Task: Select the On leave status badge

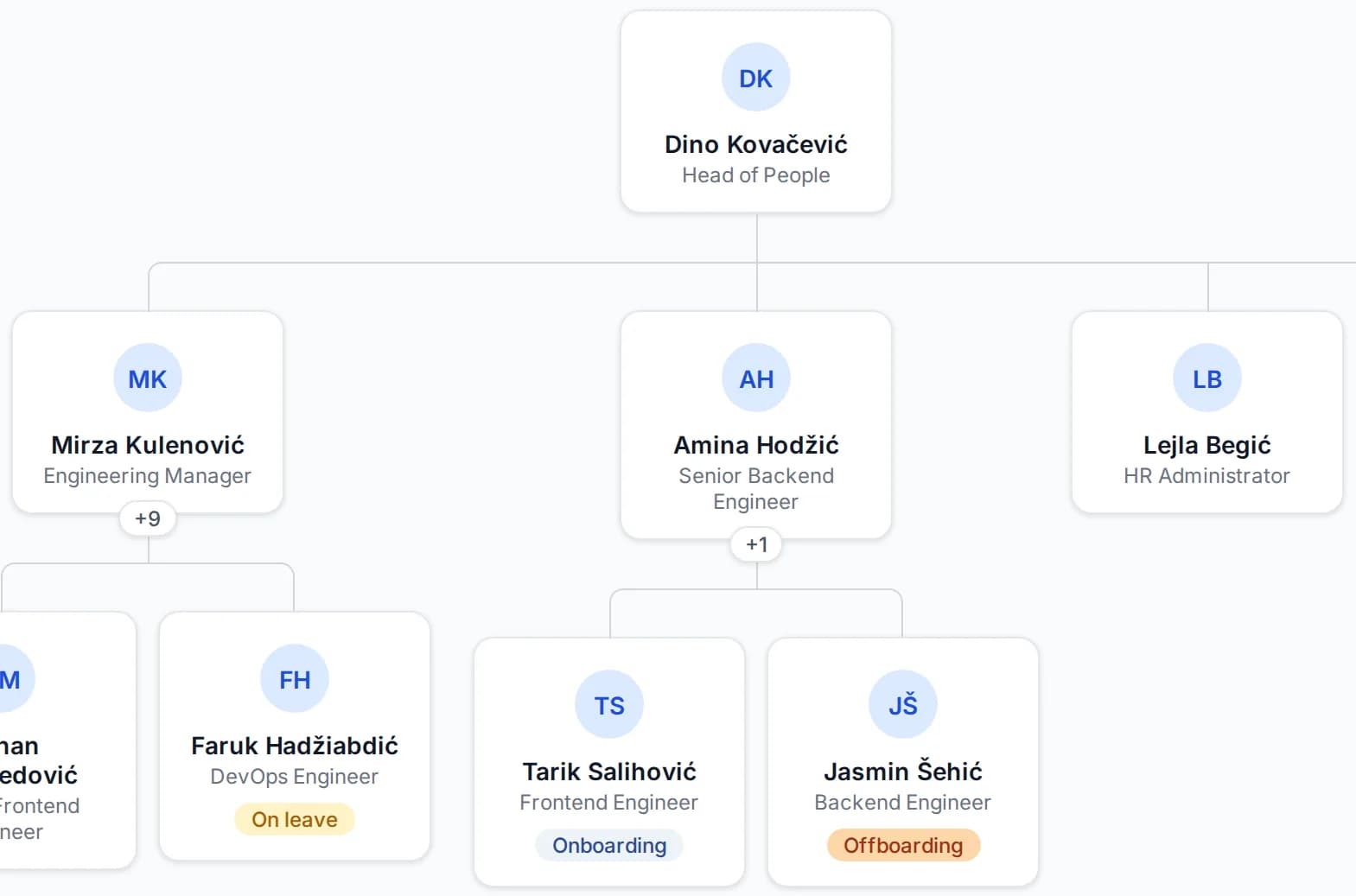Action: click(295, 819)
